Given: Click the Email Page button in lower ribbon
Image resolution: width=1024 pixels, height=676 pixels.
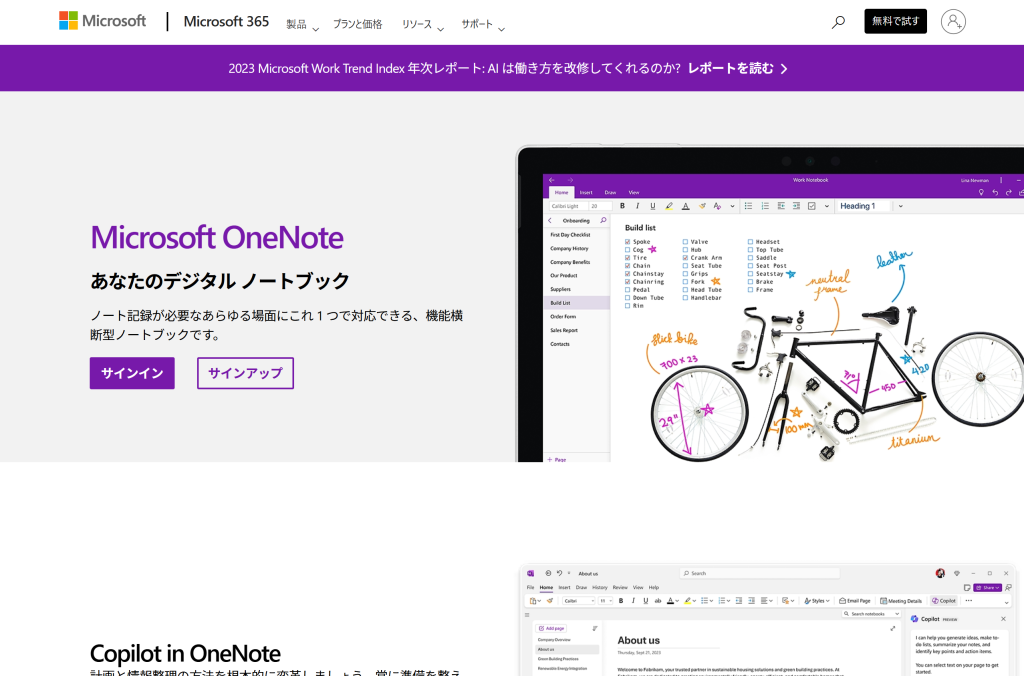Looking at the screenshot, I should pyautogui.click(x=854, y=600).
